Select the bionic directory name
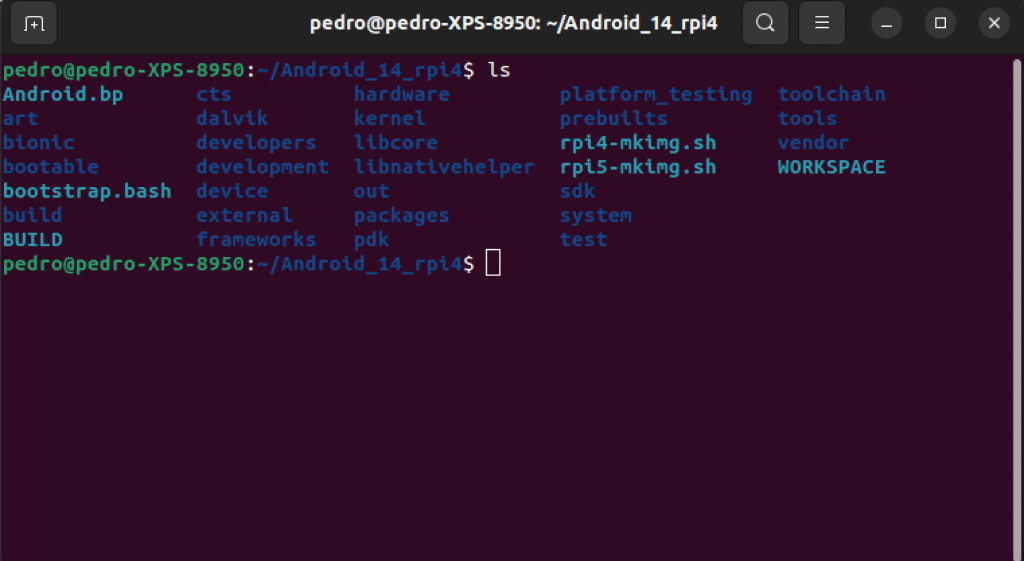Image resolution: width=1024 pixels, height=561 pixels. 39,142
